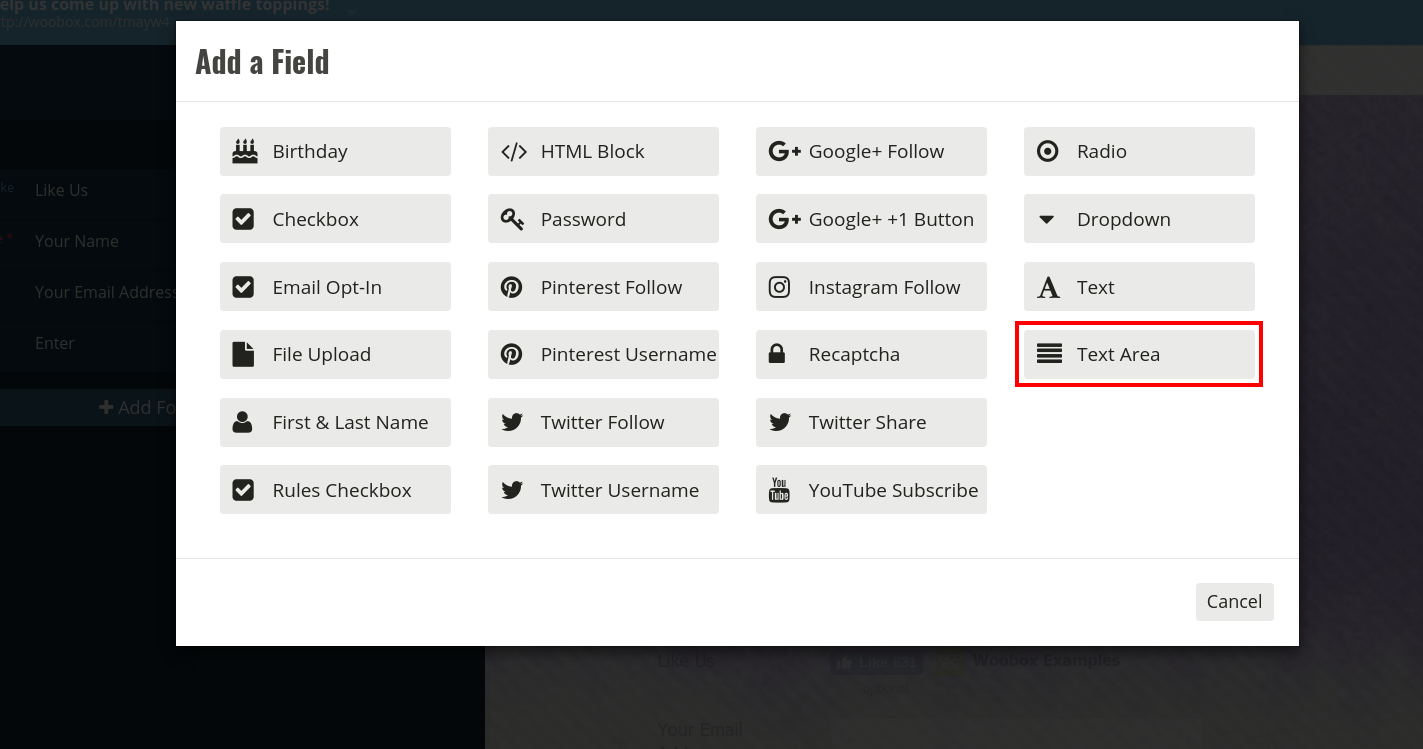Choose the Password key icon
Screen dimensions: 1423x749
512,219
